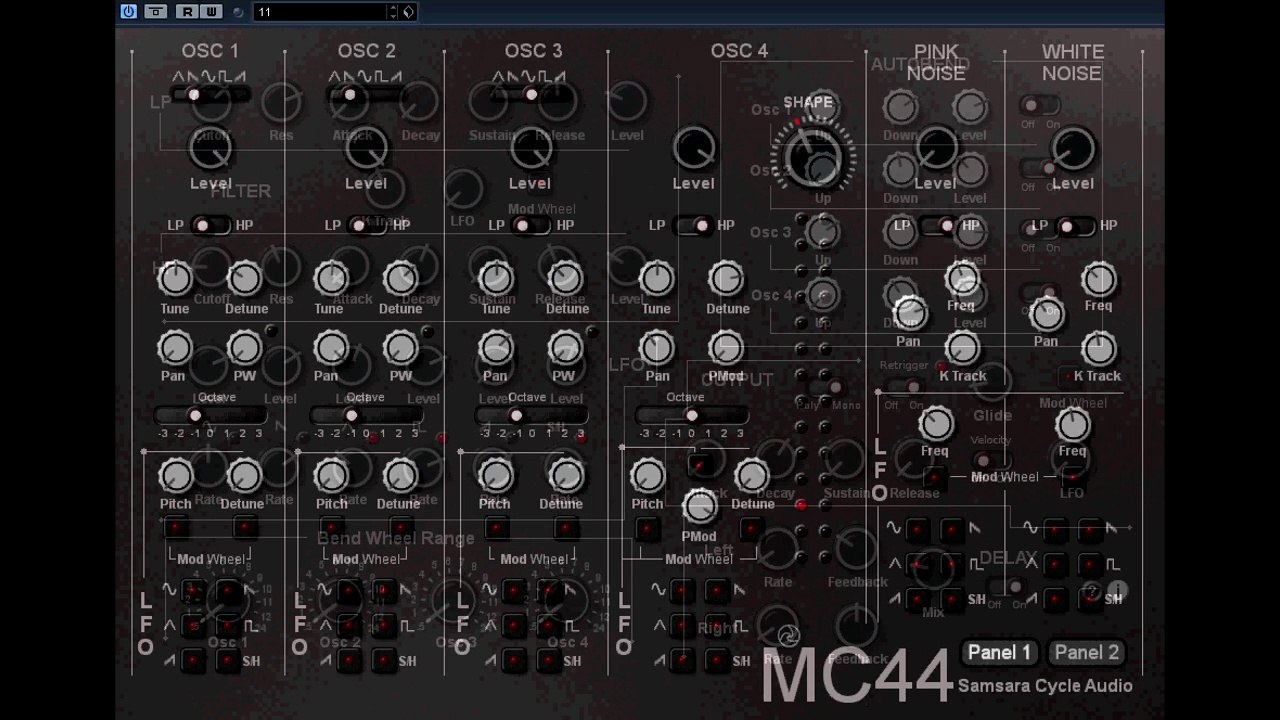Click the OSC 2 Tune knob
1280x720 pixels.
pyautogui.click(x=331, y=279)
